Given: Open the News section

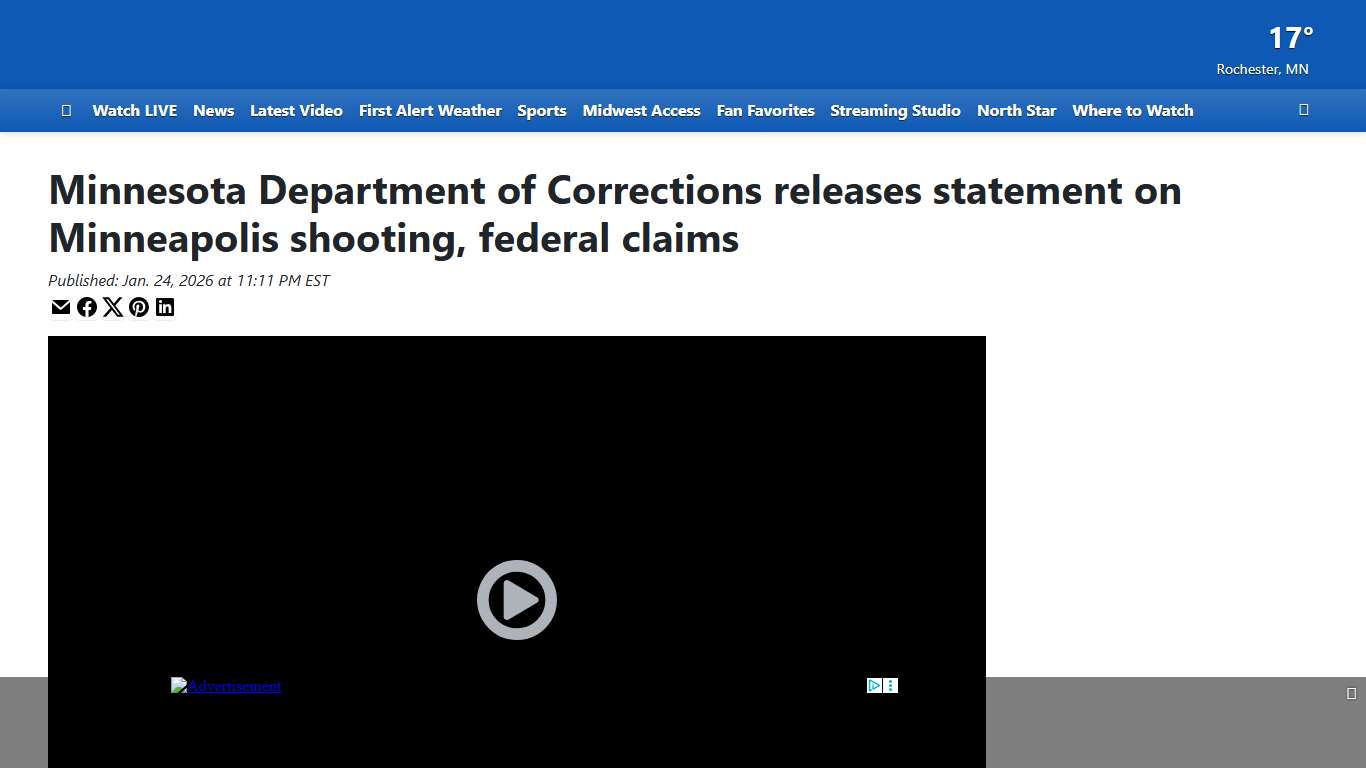Looking at the screenshot, I should [213, 110].
